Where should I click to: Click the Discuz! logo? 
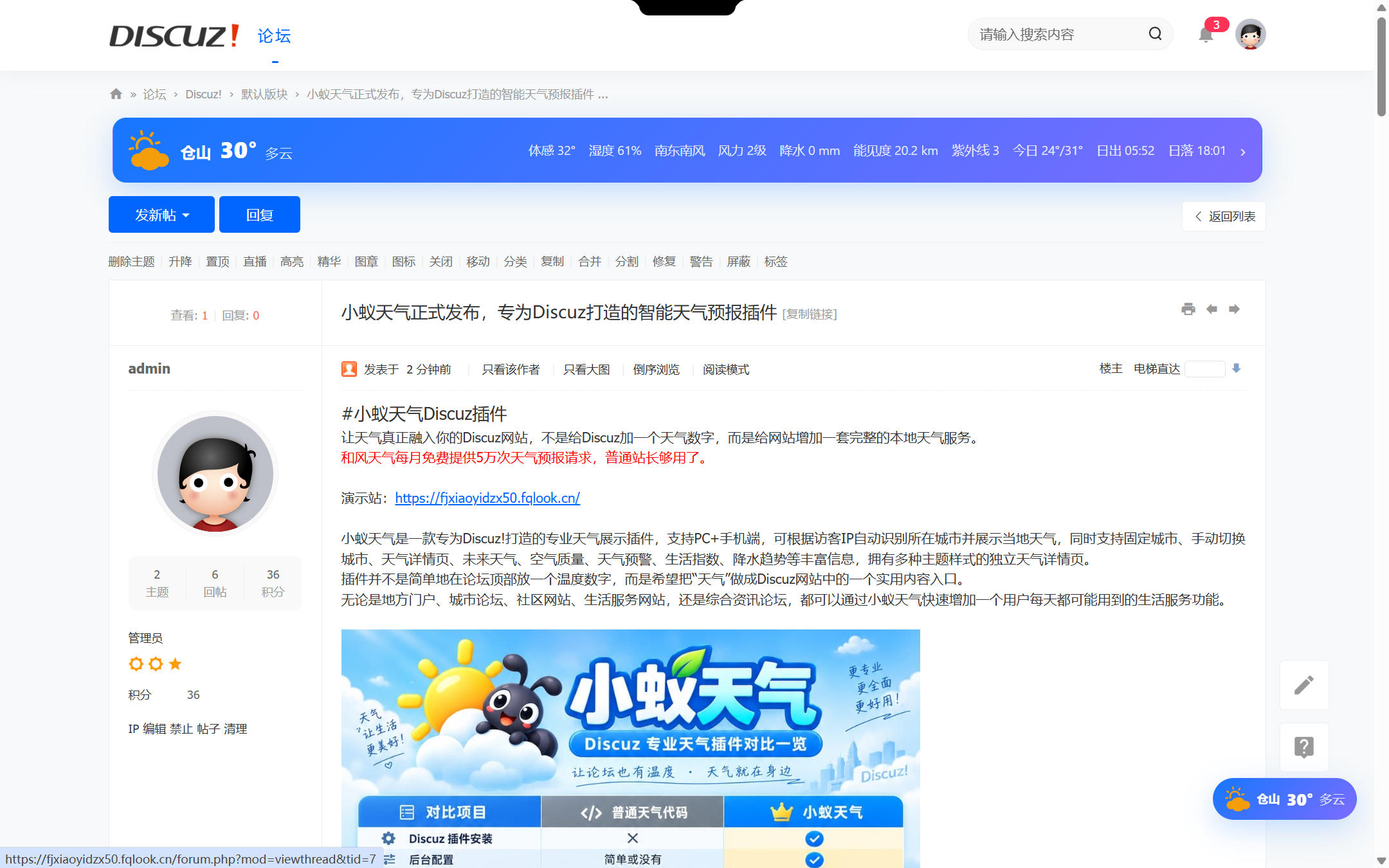point(174,35)
